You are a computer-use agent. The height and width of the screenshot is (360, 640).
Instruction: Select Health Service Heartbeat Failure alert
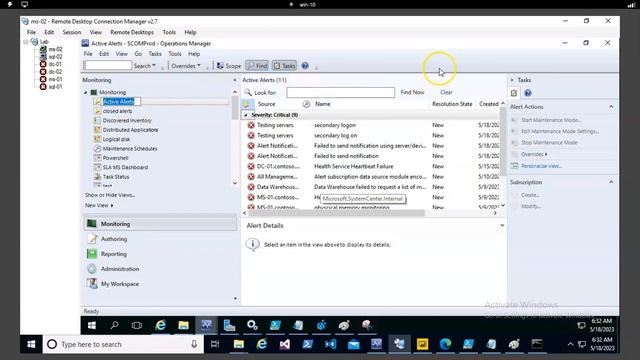coord(371,167)
